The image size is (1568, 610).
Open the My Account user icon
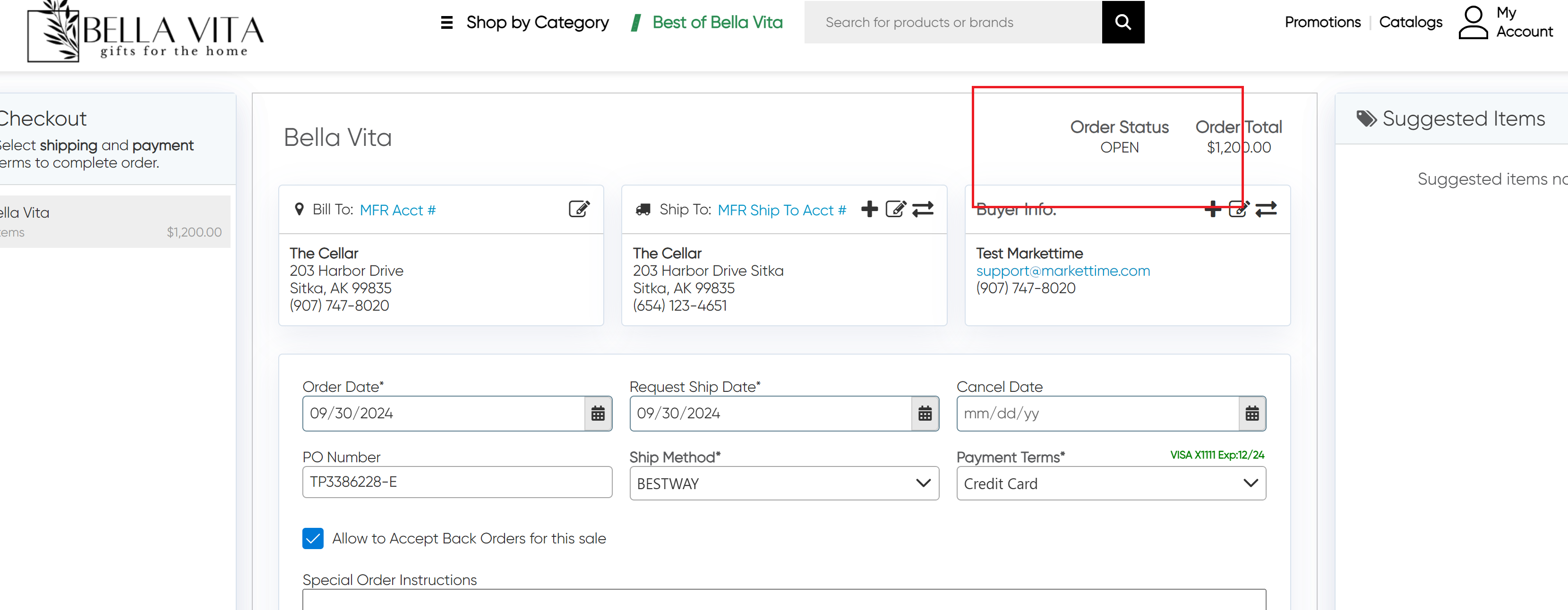[1473, 23]
